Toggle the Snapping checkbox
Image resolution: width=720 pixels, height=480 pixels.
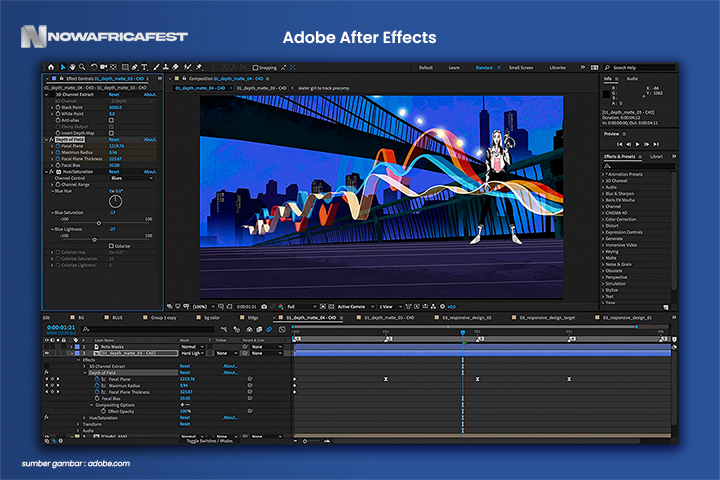pyautogui.click(x=255, y=68)
